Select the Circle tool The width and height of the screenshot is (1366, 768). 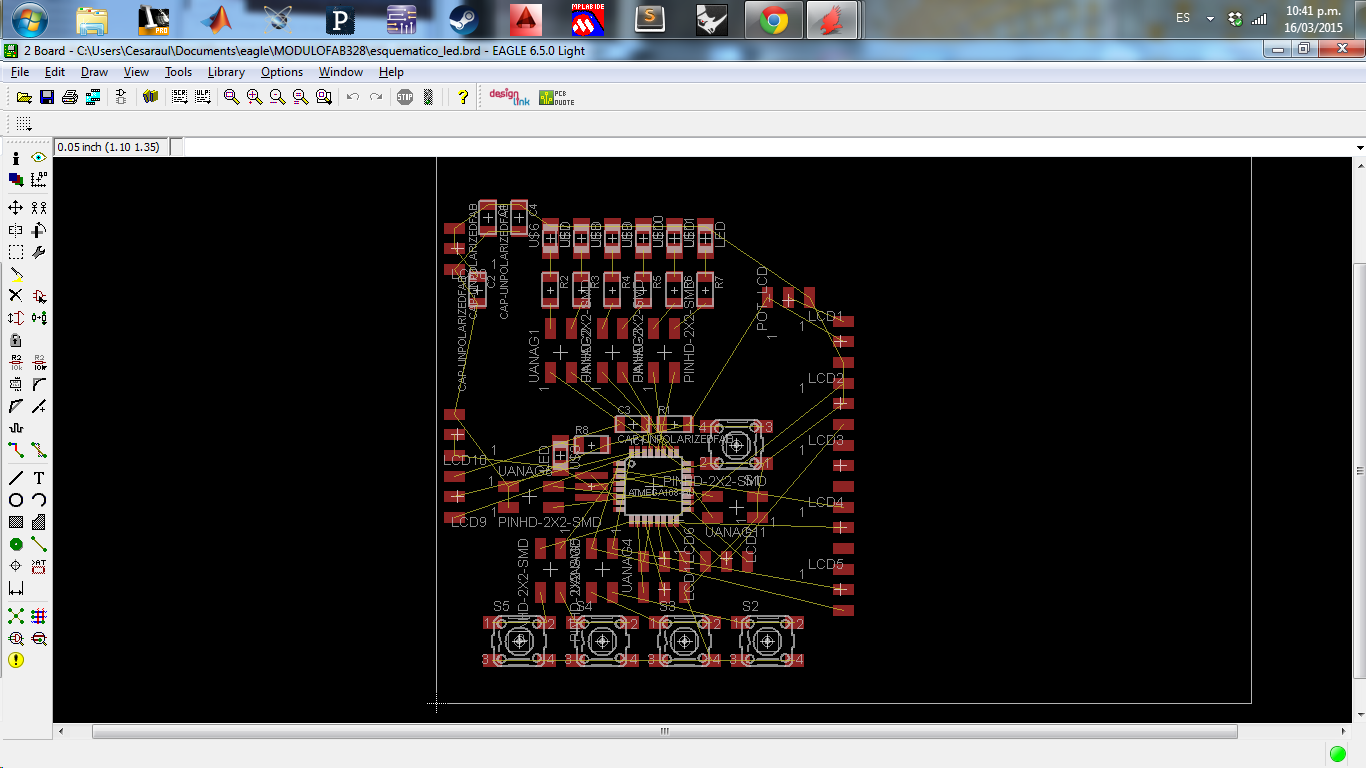point(16,500)
